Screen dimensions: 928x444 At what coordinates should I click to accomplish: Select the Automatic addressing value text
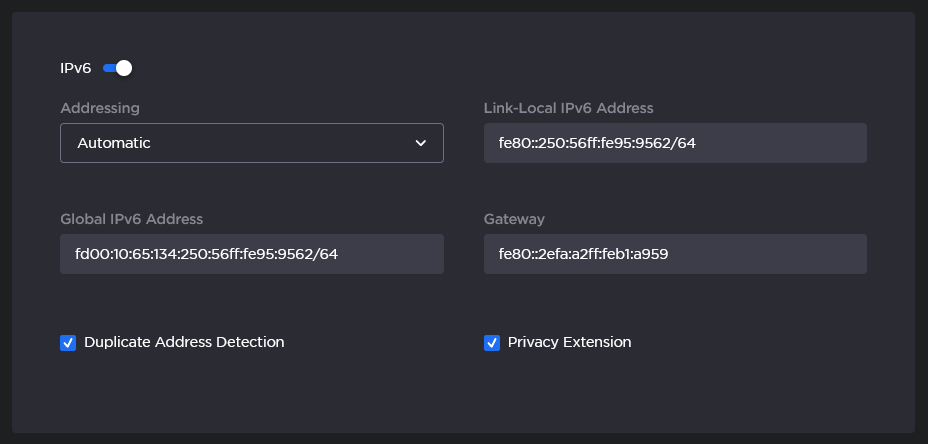point(114,143)
